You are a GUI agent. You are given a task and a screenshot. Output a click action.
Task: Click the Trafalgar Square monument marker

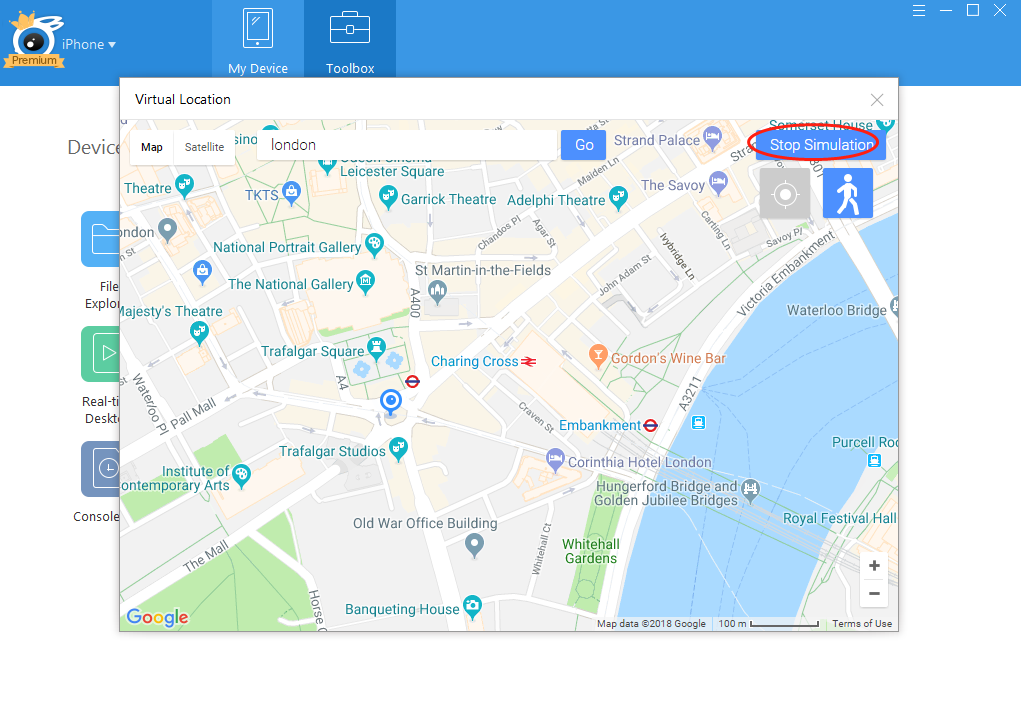coord(376,348)
